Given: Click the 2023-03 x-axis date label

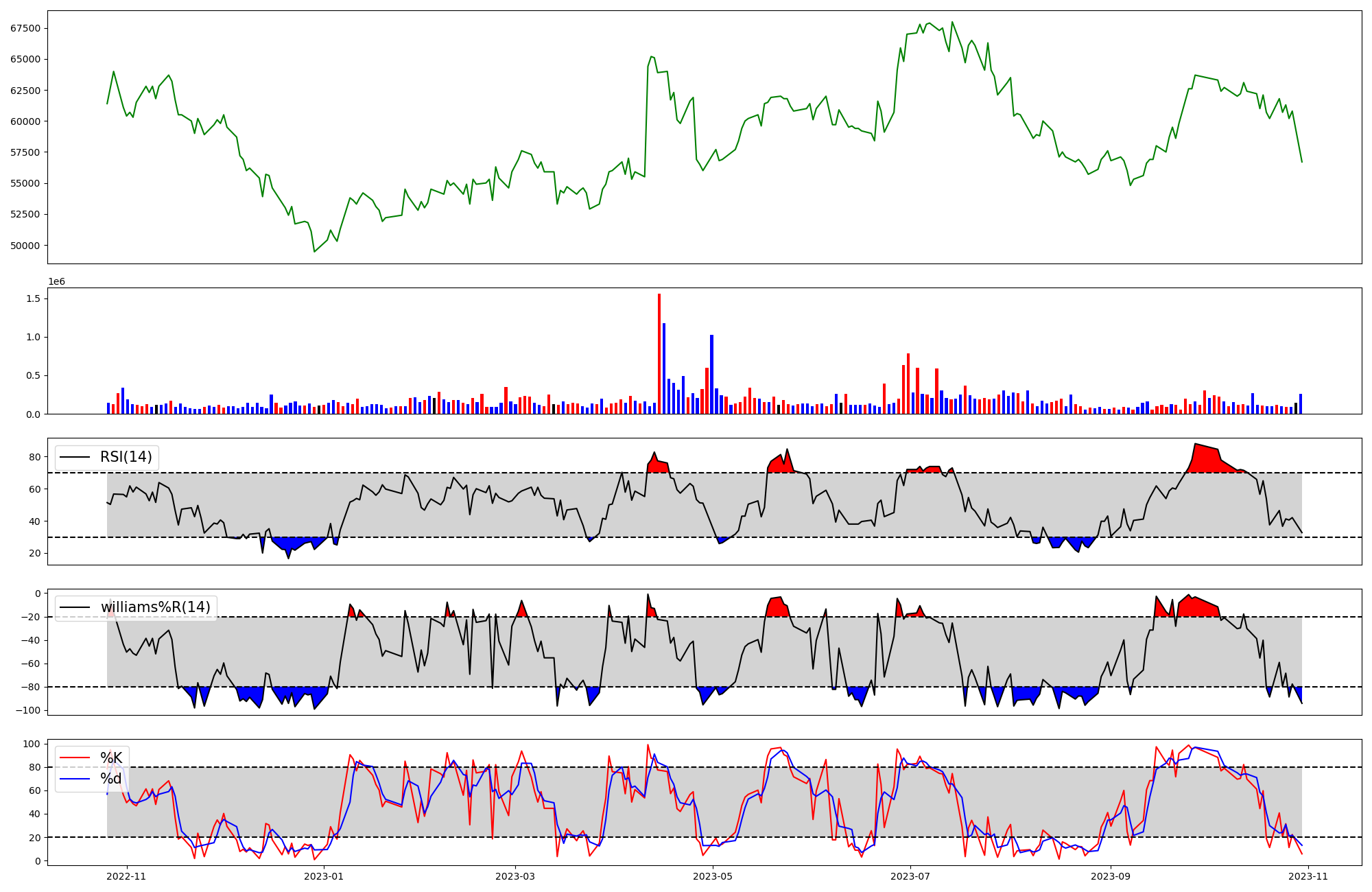Looking at the screenshot, I should point(515,876).
